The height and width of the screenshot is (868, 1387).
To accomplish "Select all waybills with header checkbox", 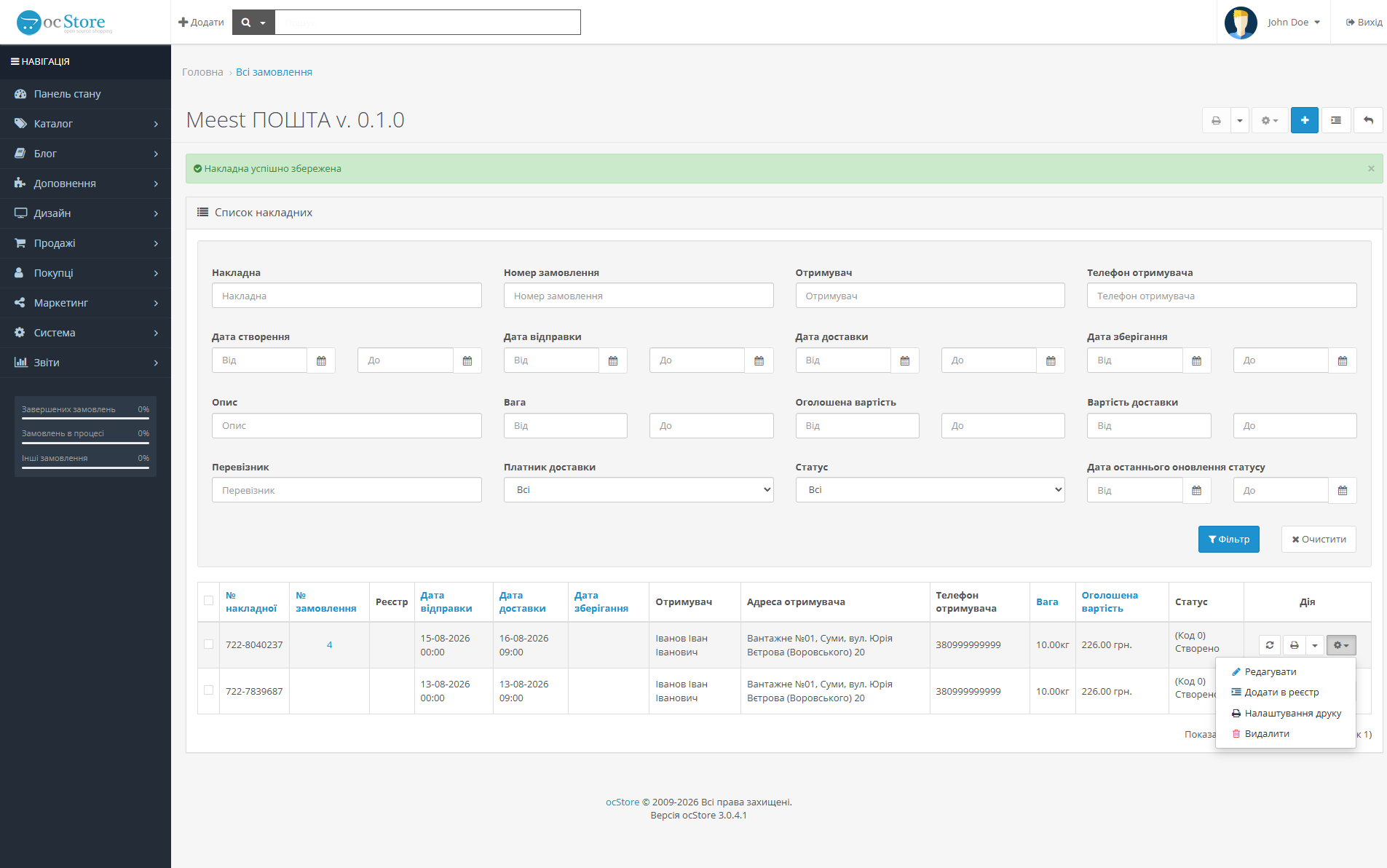I will point(209,601).
